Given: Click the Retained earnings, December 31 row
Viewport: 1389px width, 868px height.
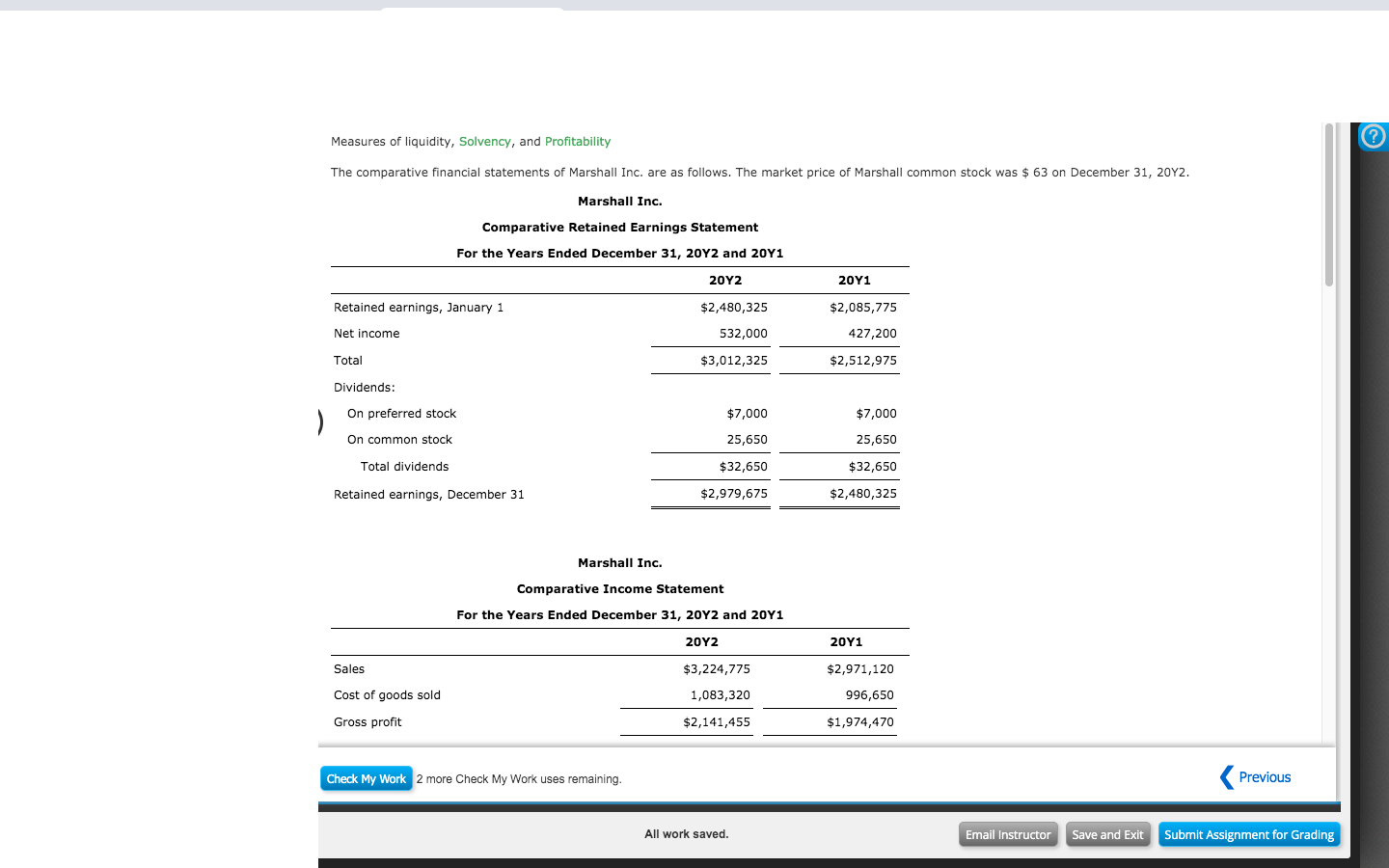Looking at the screenshot, I should pos(428,494).
